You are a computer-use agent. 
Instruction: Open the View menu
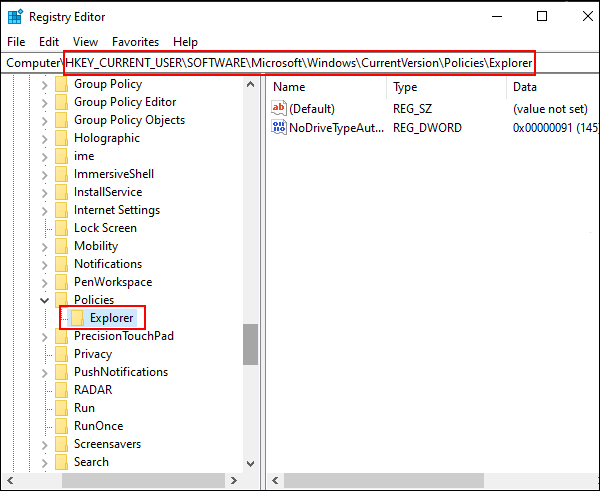[85, 42]
